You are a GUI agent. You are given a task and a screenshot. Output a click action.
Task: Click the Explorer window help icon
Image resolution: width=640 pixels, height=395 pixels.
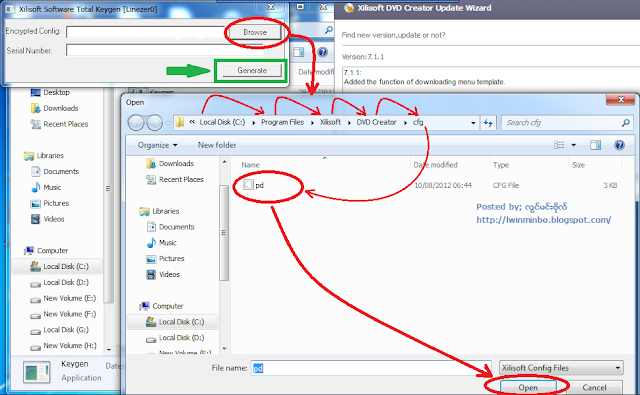click(322, 52)
